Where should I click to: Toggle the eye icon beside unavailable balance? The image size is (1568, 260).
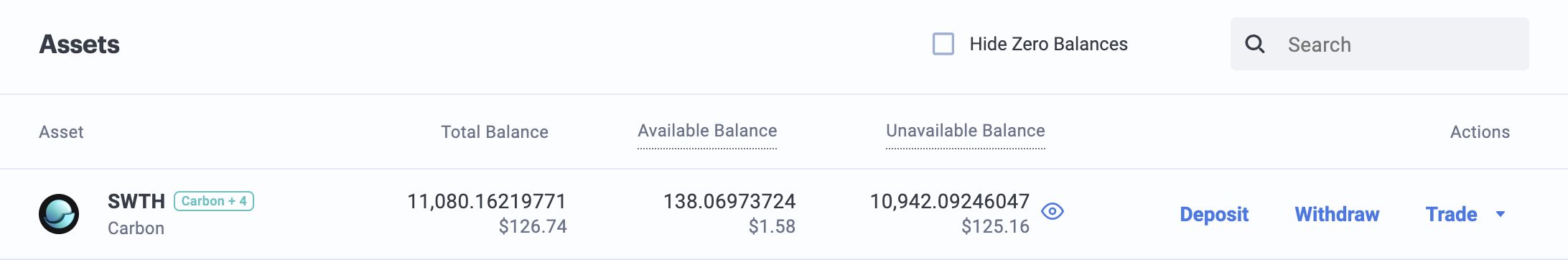1053,211
